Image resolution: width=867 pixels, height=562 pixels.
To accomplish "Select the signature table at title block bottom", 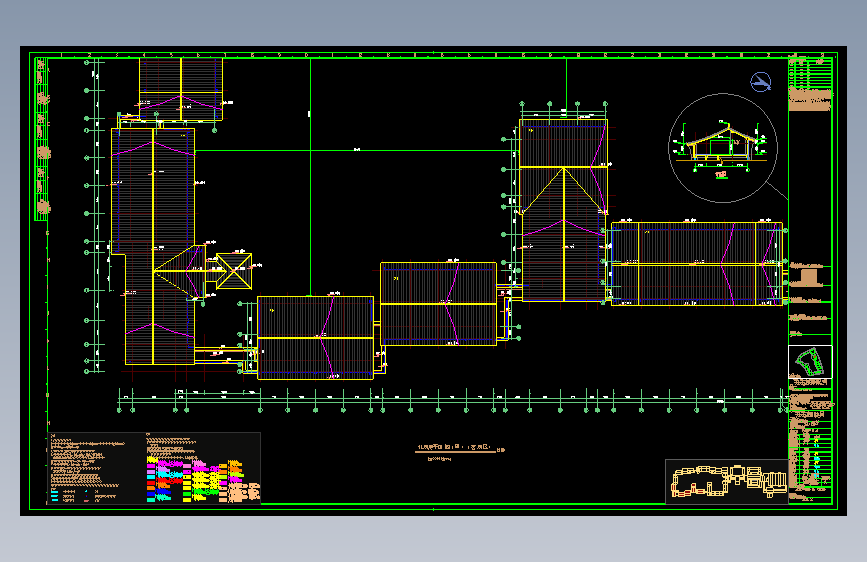I will (x=810, y=456).
